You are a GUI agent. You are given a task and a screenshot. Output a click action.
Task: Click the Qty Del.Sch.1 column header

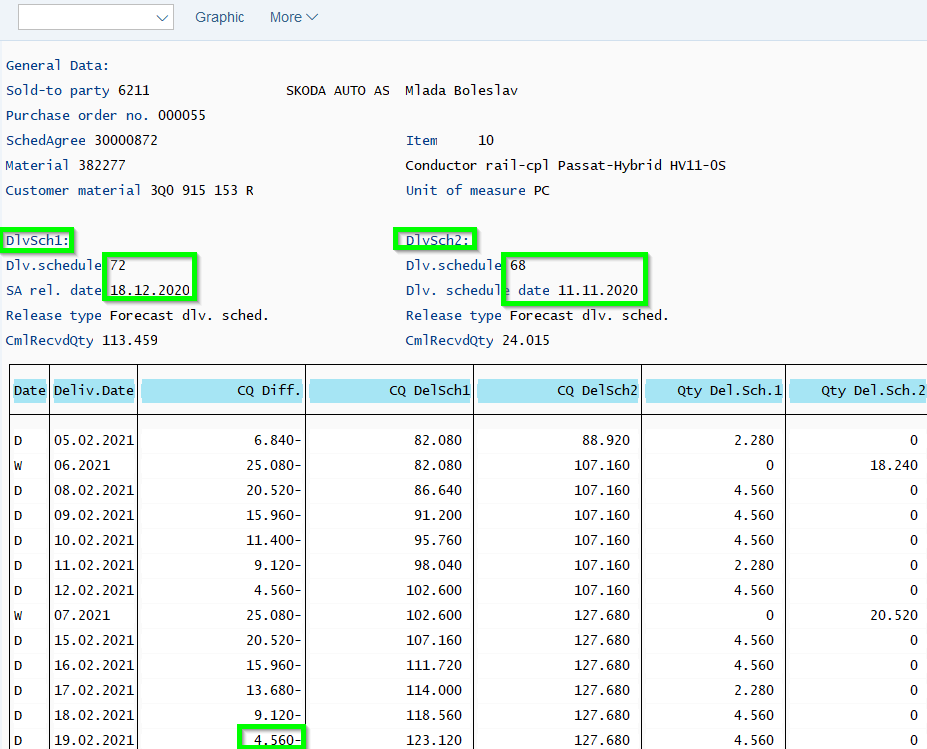[x=713, y=391]
